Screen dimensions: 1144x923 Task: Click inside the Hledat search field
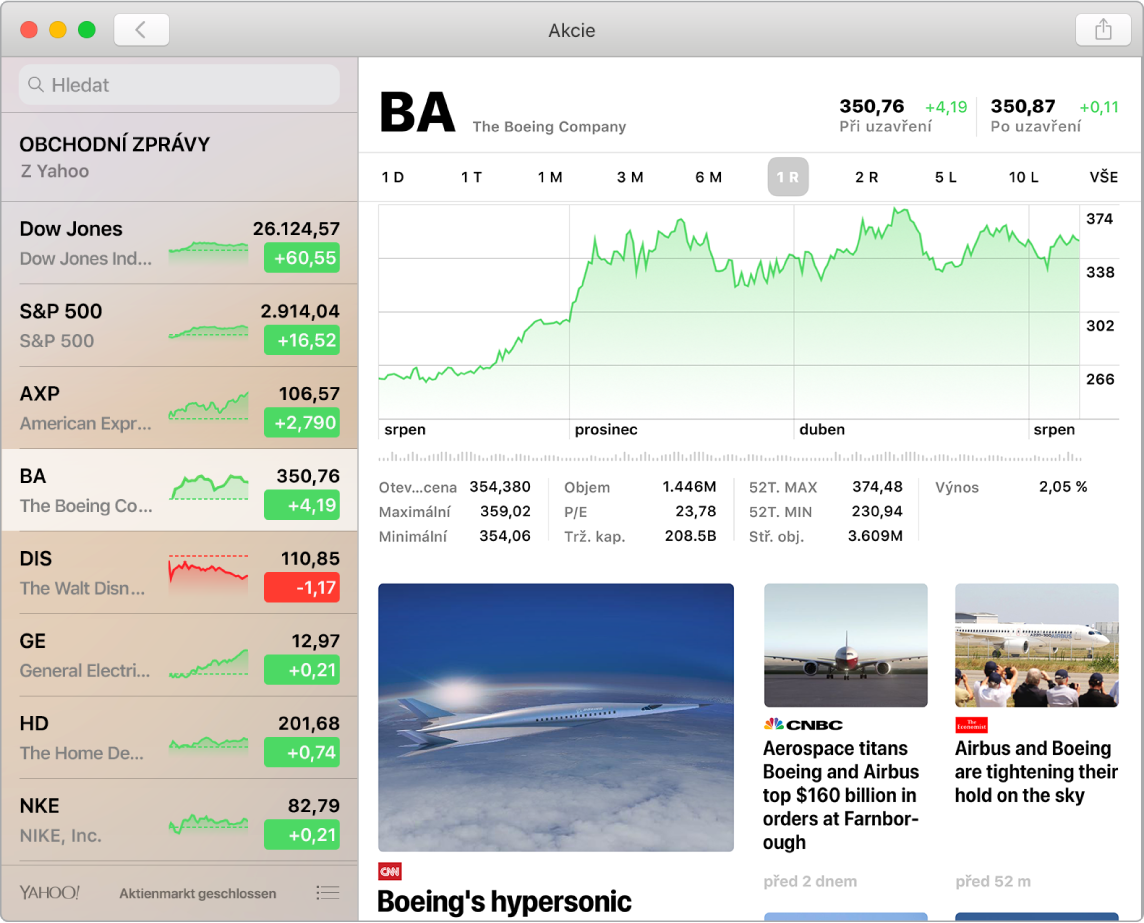178,85
